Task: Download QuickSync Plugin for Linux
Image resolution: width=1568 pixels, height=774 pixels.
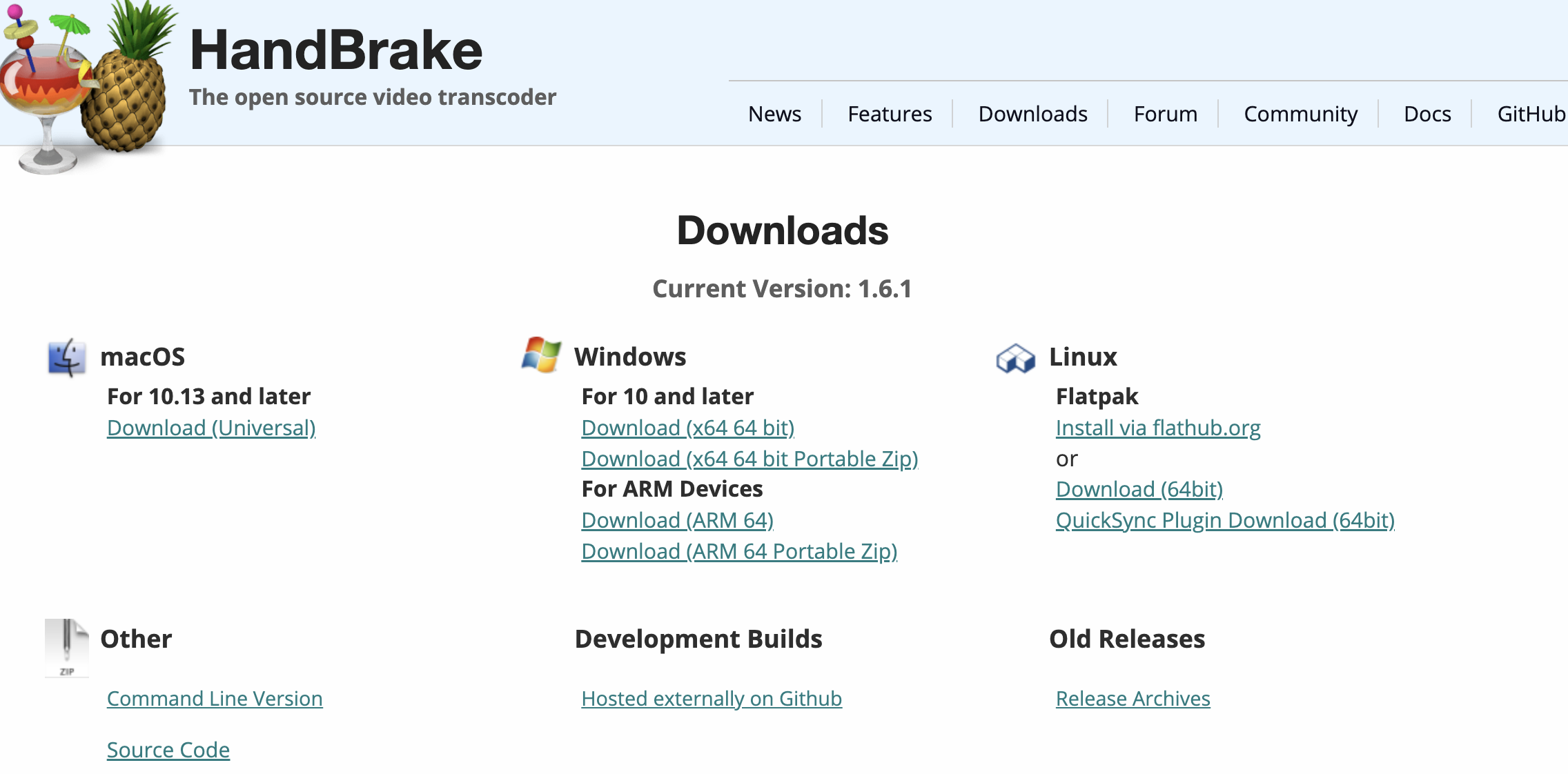Action: (x=1225, y=521)
